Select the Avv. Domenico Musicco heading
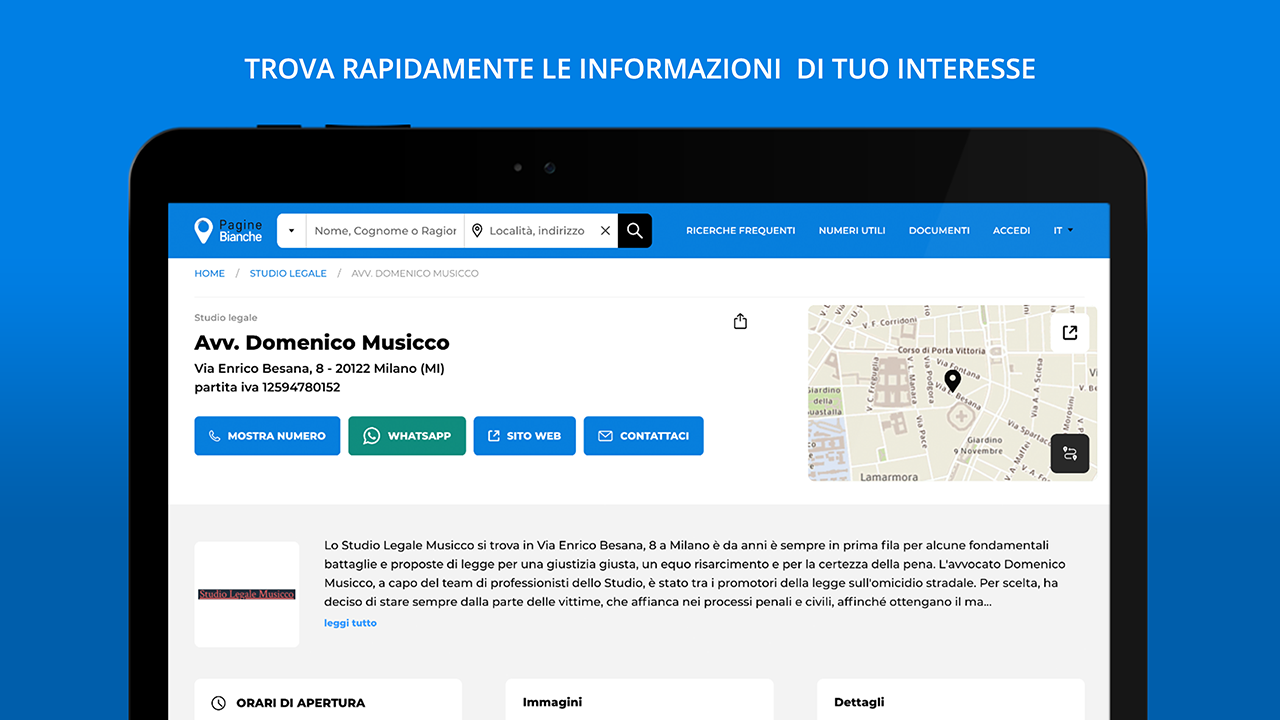Viewport: 1280px width, 720px height. [x=322, y=343]
